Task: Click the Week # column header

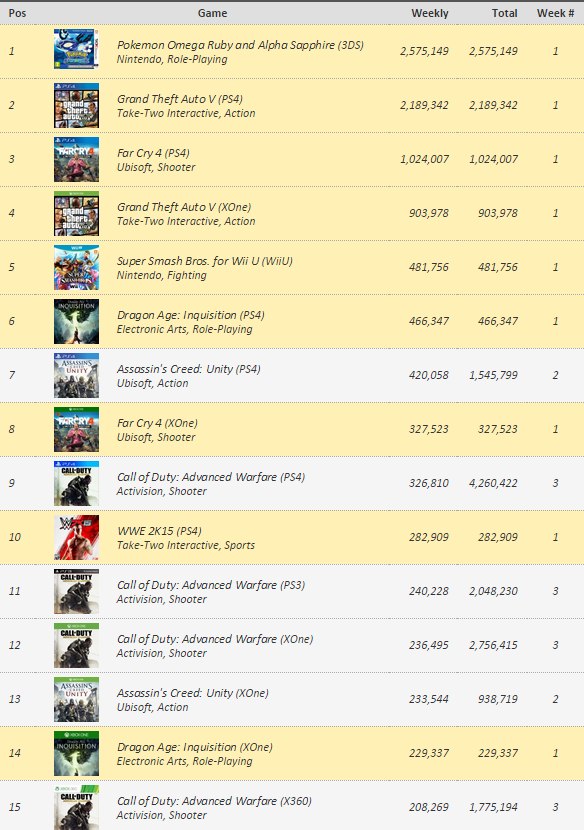Action: (555, 13)
